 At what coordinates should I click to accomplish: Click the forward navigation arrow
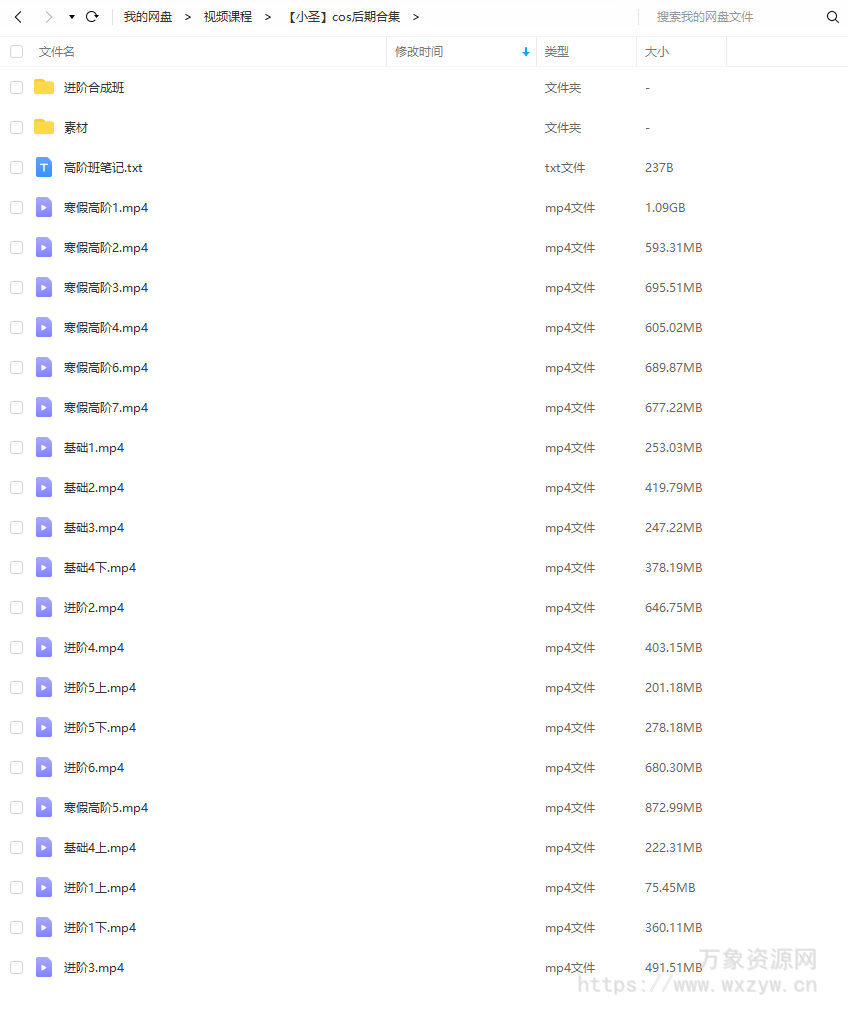(x=49, y=17)
